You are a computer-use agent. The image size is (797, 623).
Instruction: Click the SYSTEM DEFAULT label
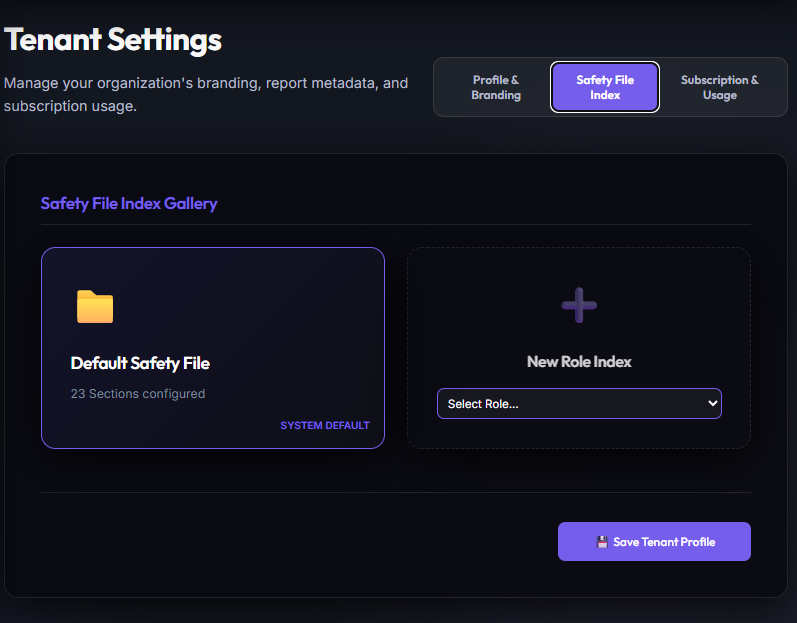(x=325, y=425)
